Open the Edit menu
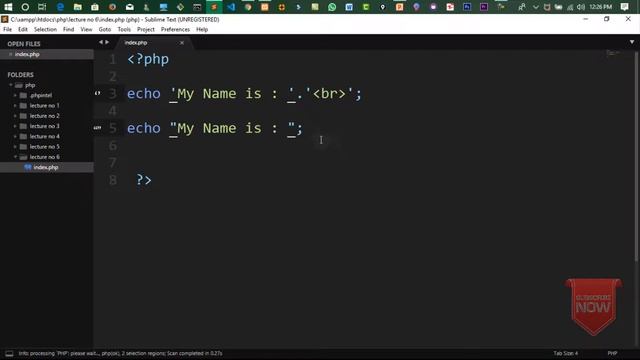This screenshot has height=360, width=640. (23, 29)
